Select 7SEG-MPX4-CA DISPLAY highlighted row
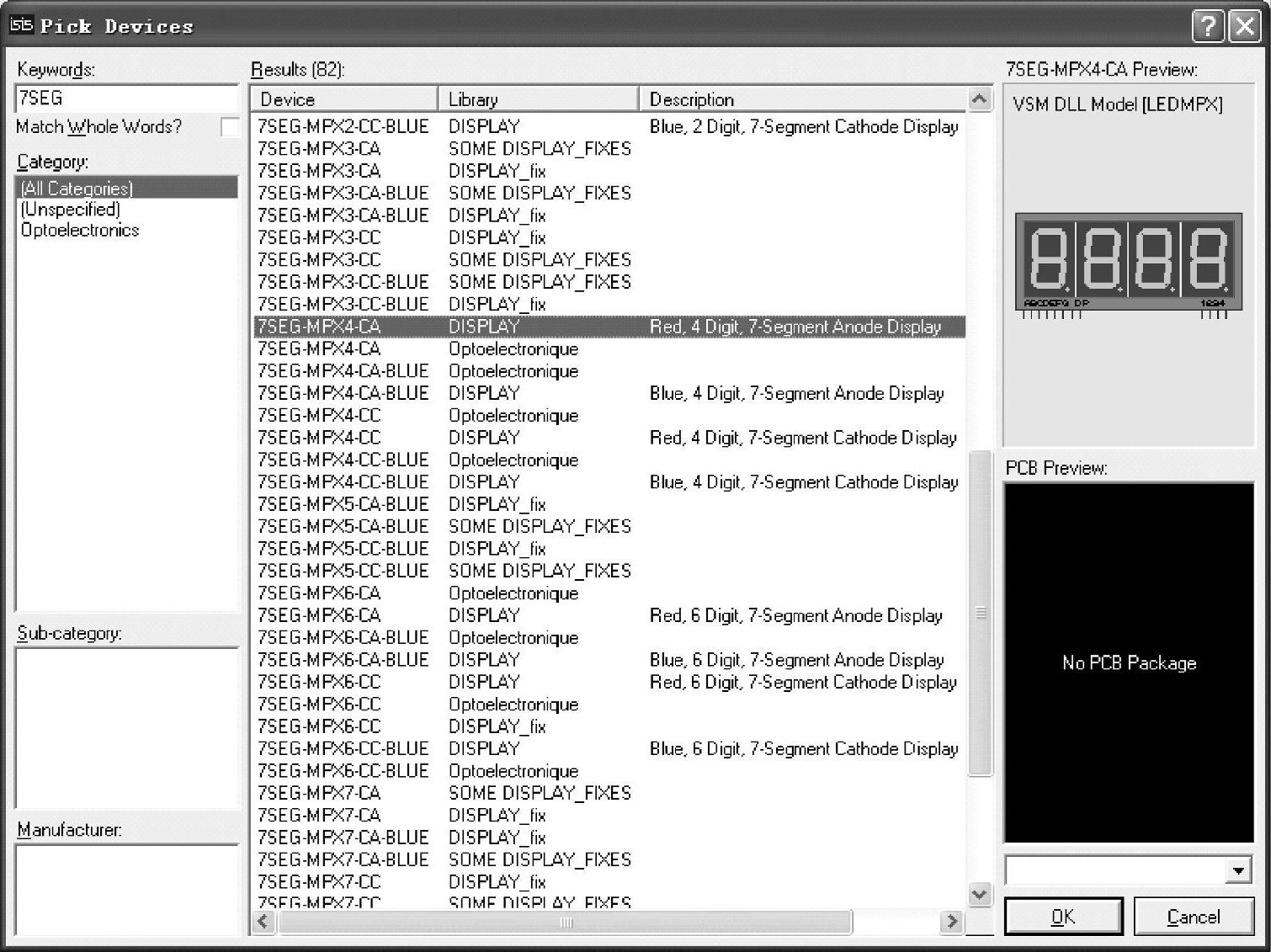Screen dimensions: 1271x952 (x=609, y=327)
